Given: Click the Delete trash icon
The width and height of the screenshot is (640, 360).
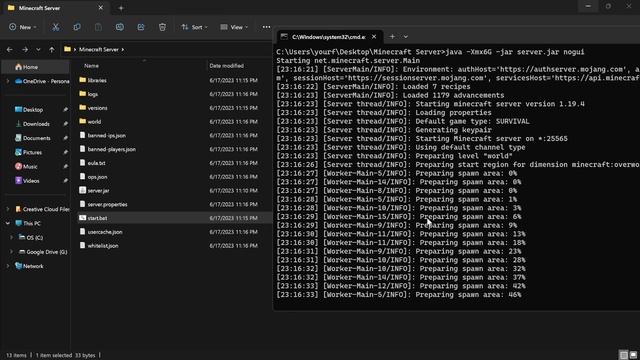Looking at the screenshot, I should [x=162, y=27].
